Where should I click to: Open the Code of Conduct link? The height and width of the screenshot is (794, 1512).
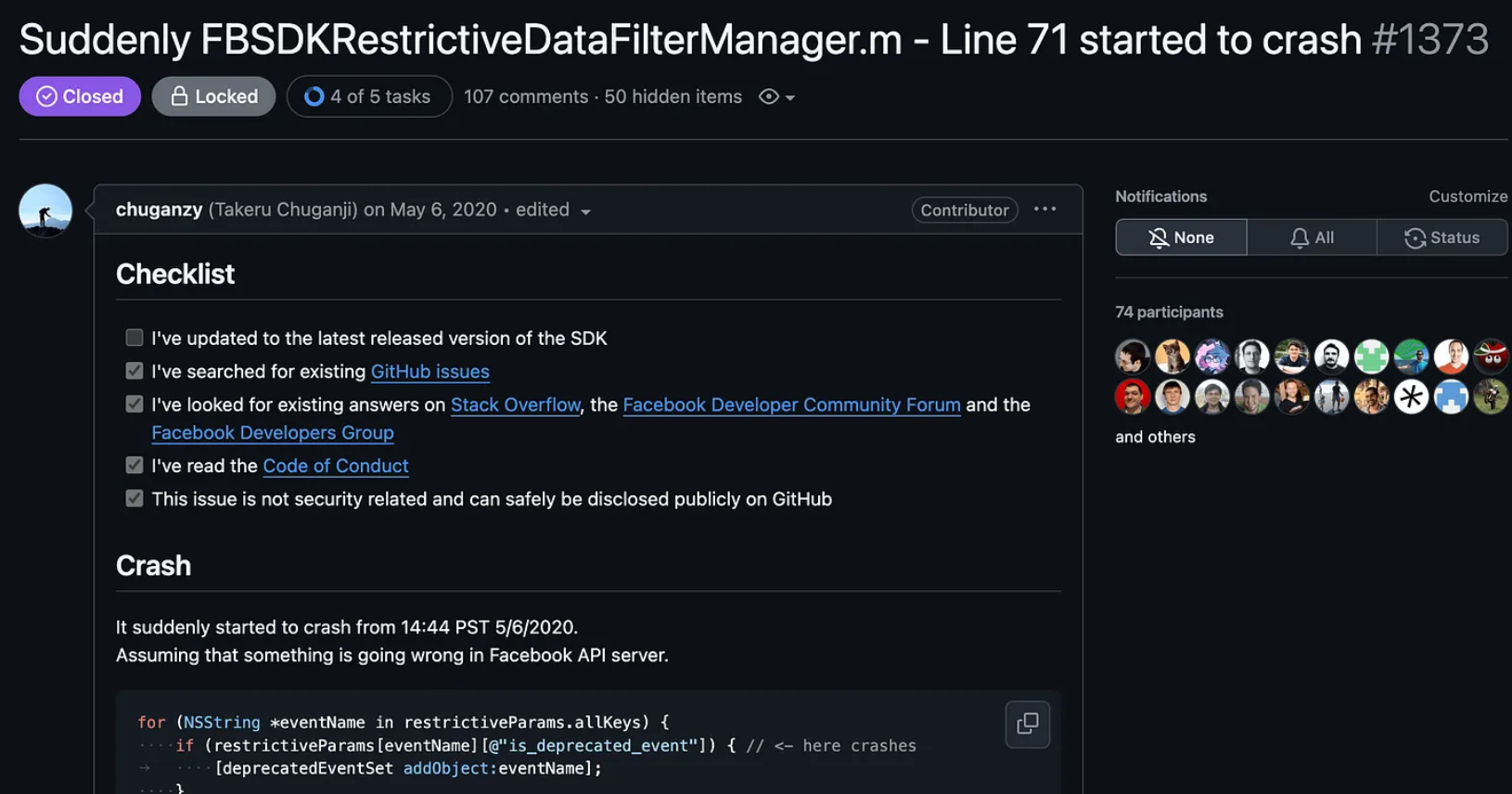pyautogui.click(x=336, y=466)
